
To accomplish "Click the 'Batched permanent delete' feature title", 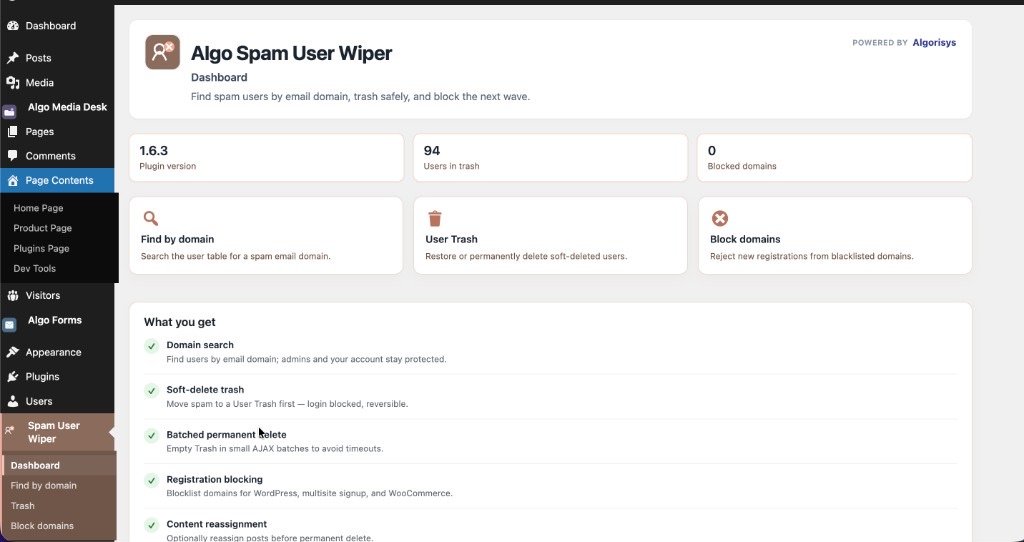I will 227,435.
